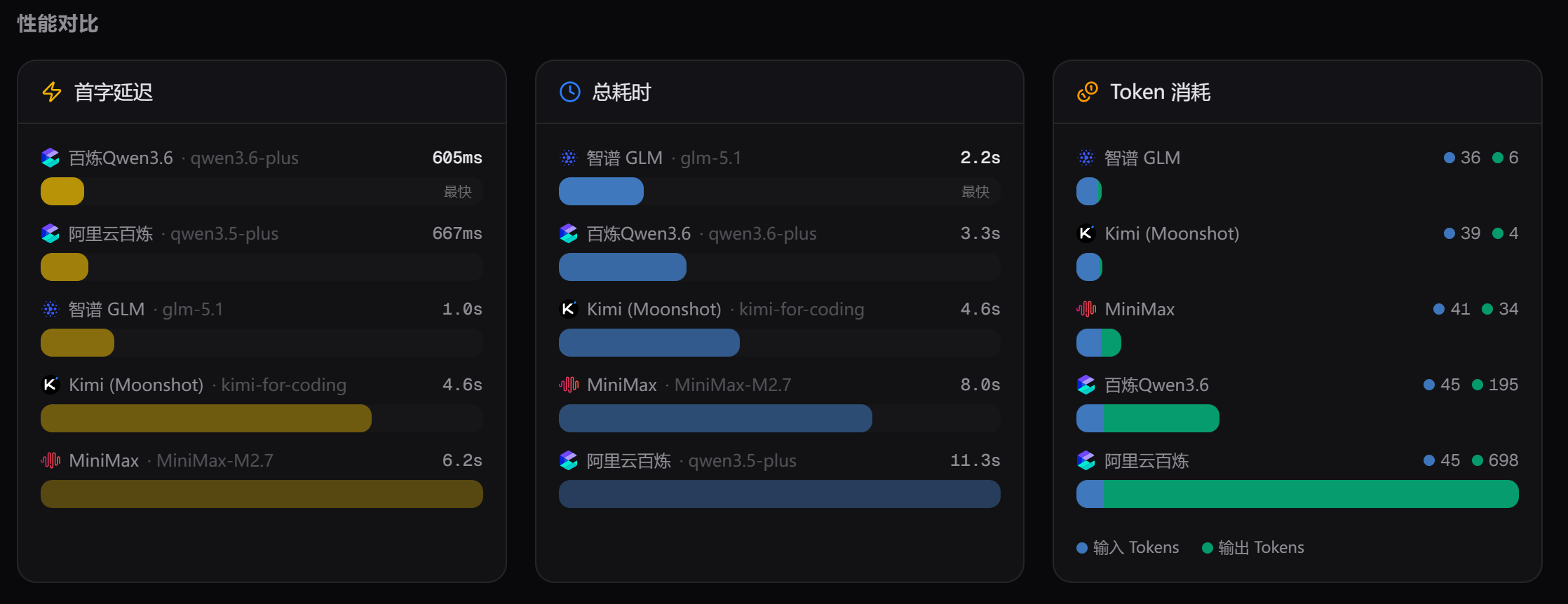
Task: Click the MiniMax row name in the Token 消耗 panel
Action: pos(1139,309)
